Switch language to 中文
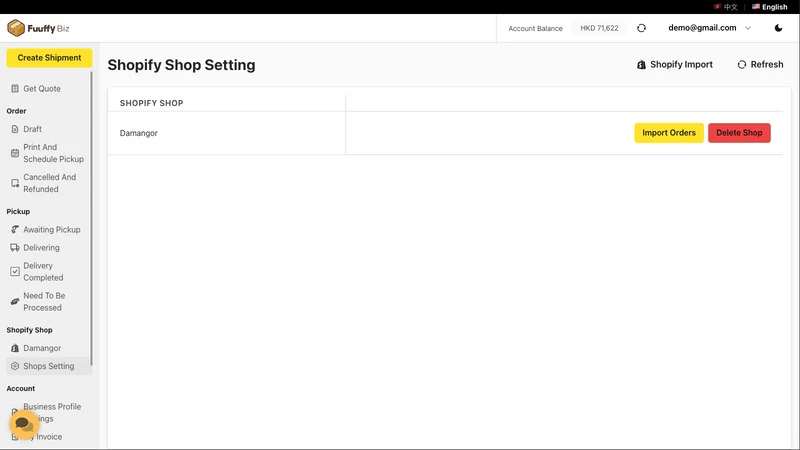 pos(726,7)
